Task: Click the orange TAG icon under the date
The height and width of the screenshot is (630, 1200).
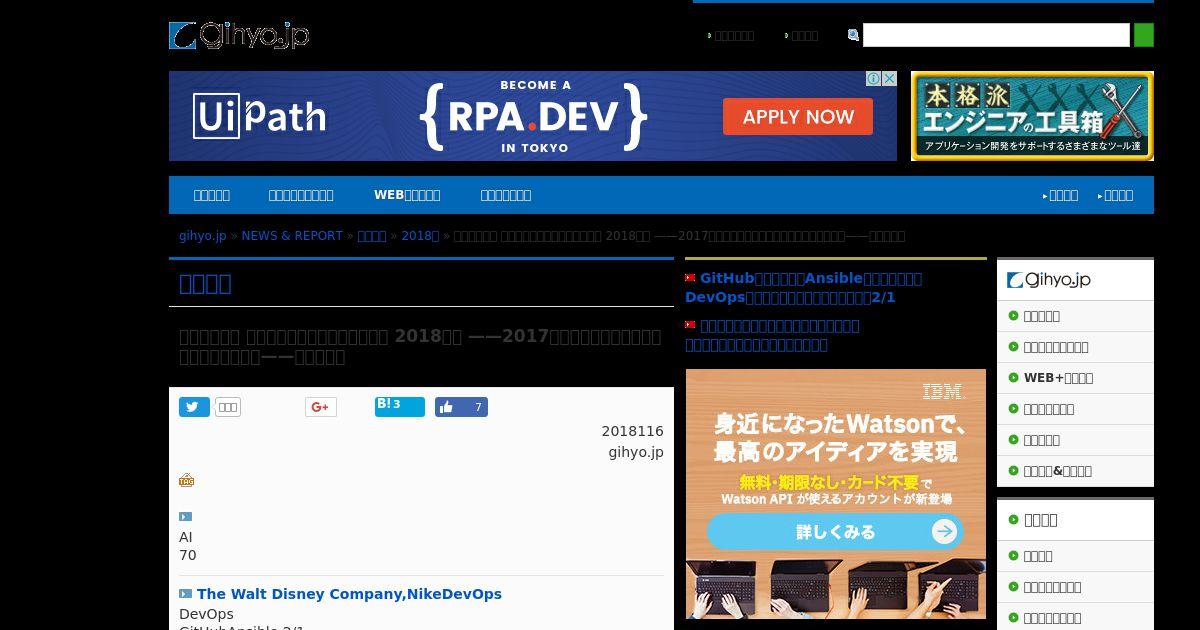Action: (186, 480)
